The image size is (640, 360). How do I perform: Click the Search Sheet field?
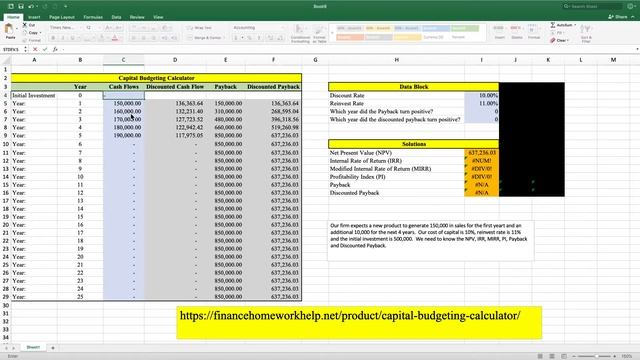592,7
